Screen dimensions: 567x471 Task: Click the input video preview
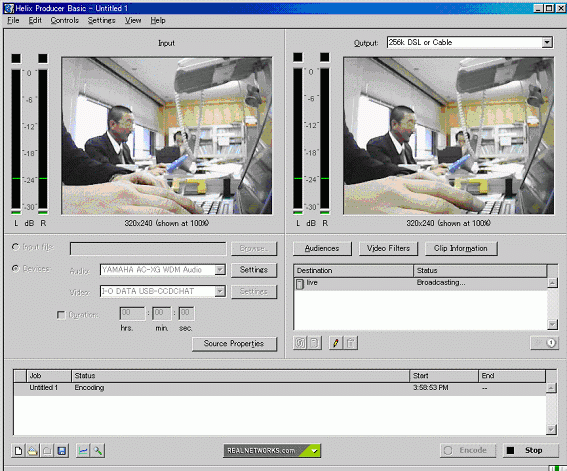(167, 136)
